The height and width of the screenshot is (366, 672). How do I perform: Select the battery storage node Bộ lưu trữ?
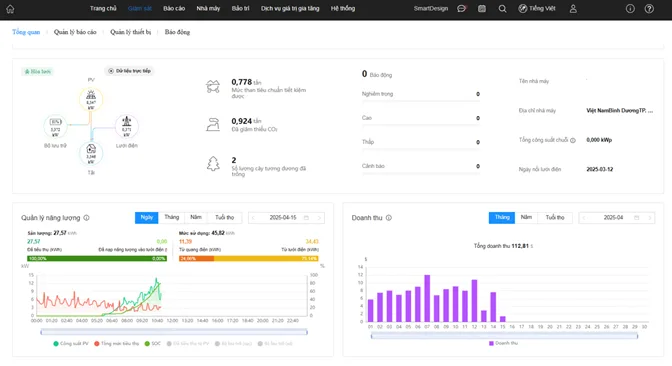[x=55, y=126]
